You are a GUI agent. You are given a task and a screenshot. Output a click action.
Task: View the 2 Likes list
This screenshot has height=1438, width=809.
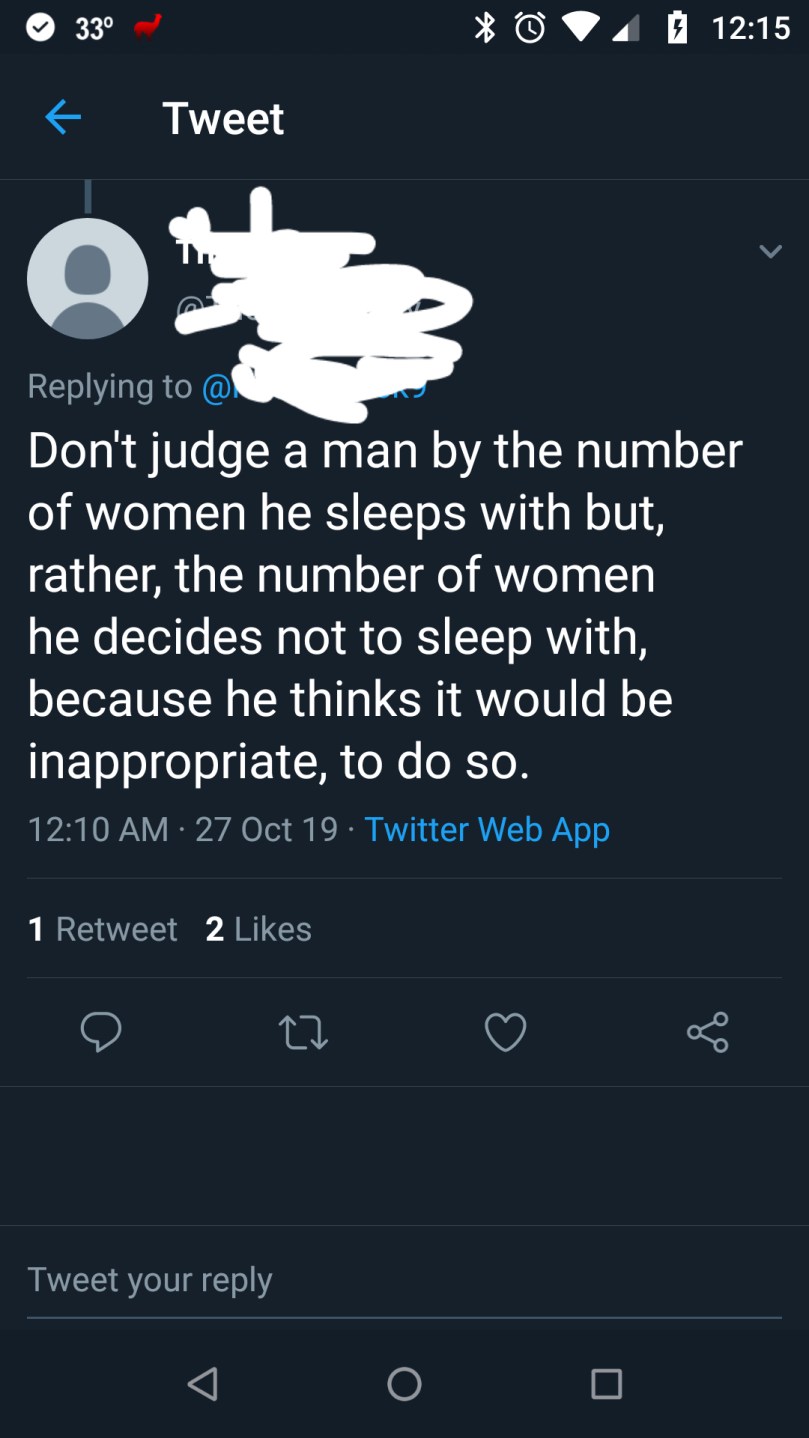tap(259, 929)
